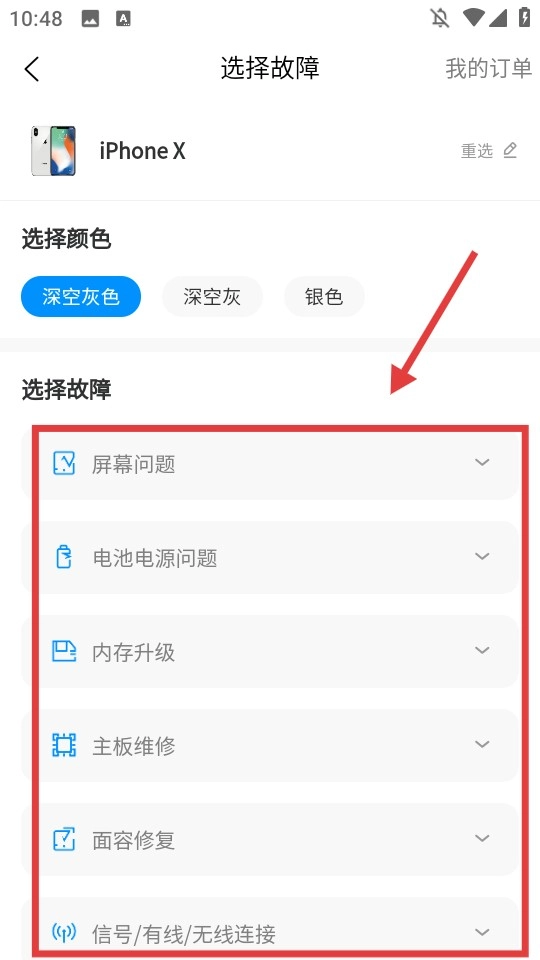Tap the back arrow icon
The height and width of the screenshot is (960, 540).
point(32,69)
